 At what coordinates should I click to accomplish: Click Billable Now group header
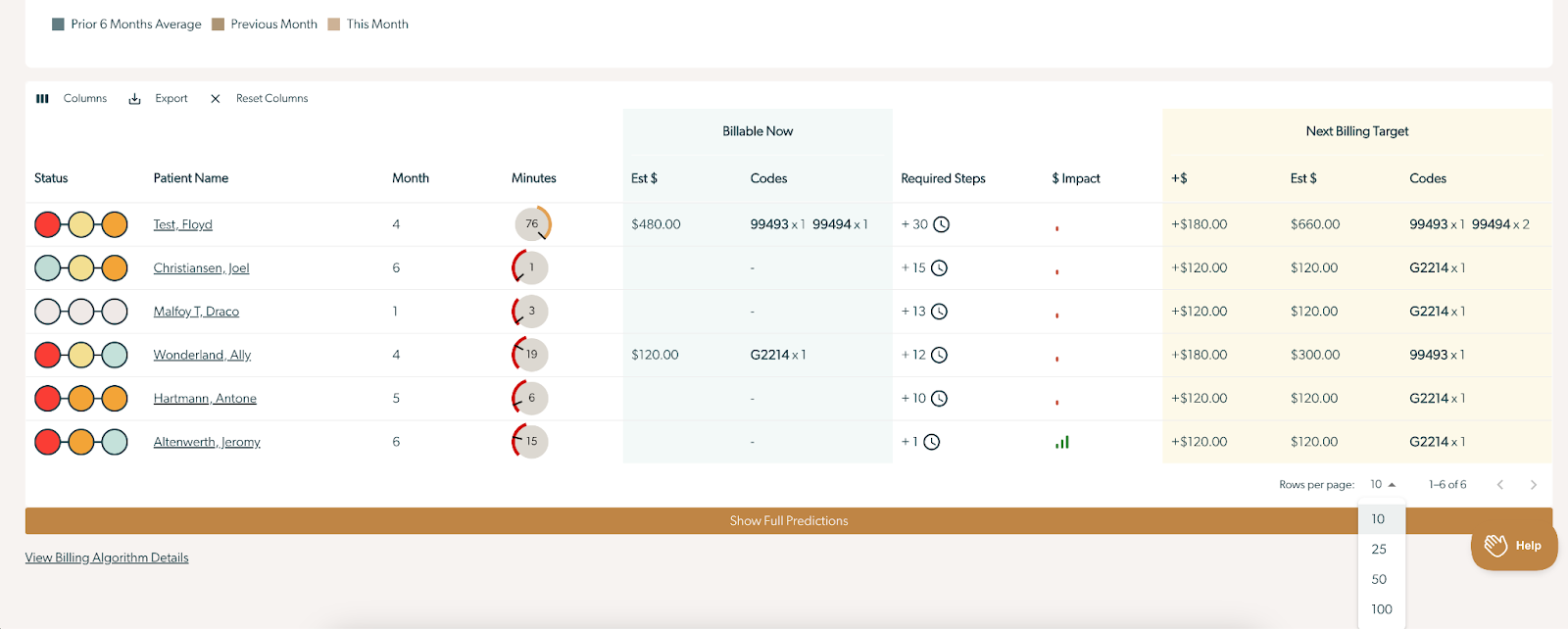coord(758,131)
